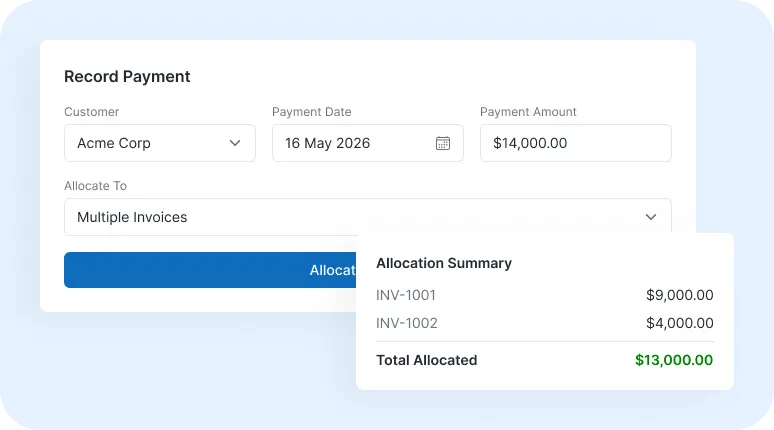774x430 pixels.
Task: Open the calendar picker icon
Action: [x=443, y=143]
